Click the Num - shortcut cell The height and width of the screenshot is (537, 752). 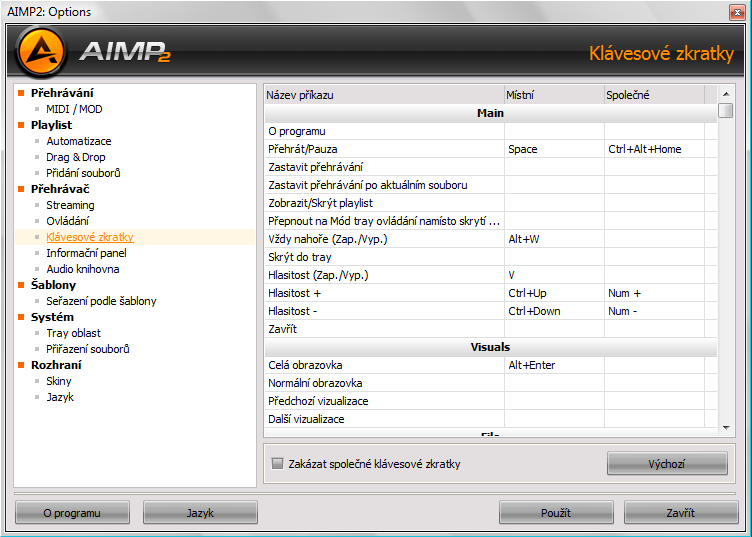(x=654, y=311)
